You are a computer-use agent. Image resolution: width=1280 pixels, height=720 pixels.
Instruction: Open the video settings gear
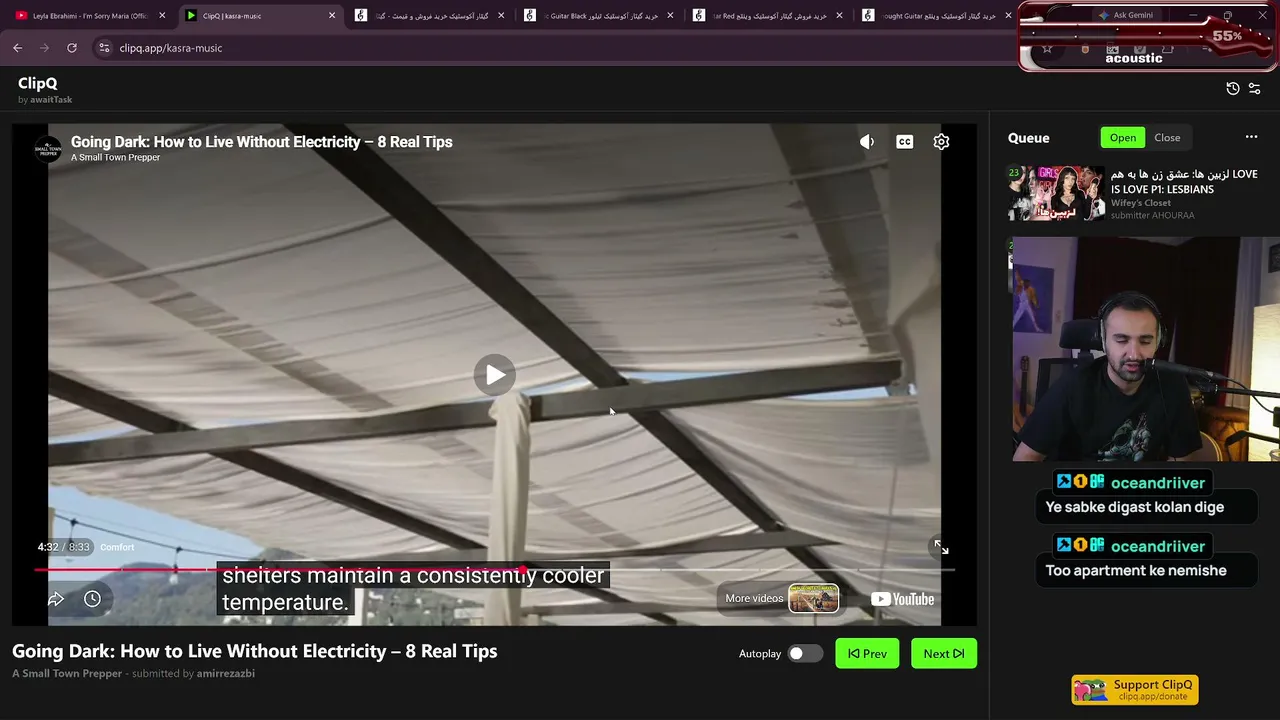tap(941, 142)
